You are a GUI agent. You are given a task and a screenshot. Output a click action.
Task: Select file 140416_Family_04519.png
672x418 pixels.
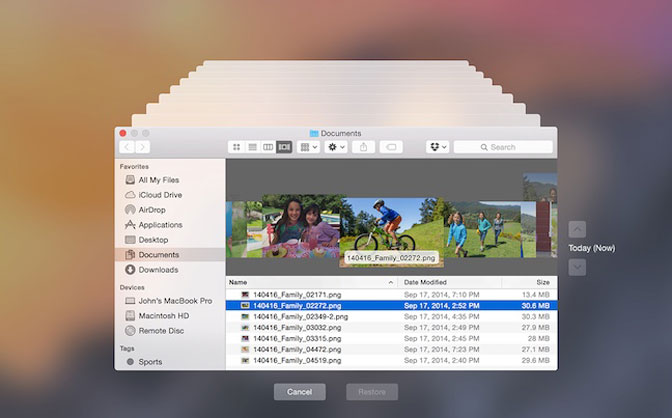[x=391, y=361]
